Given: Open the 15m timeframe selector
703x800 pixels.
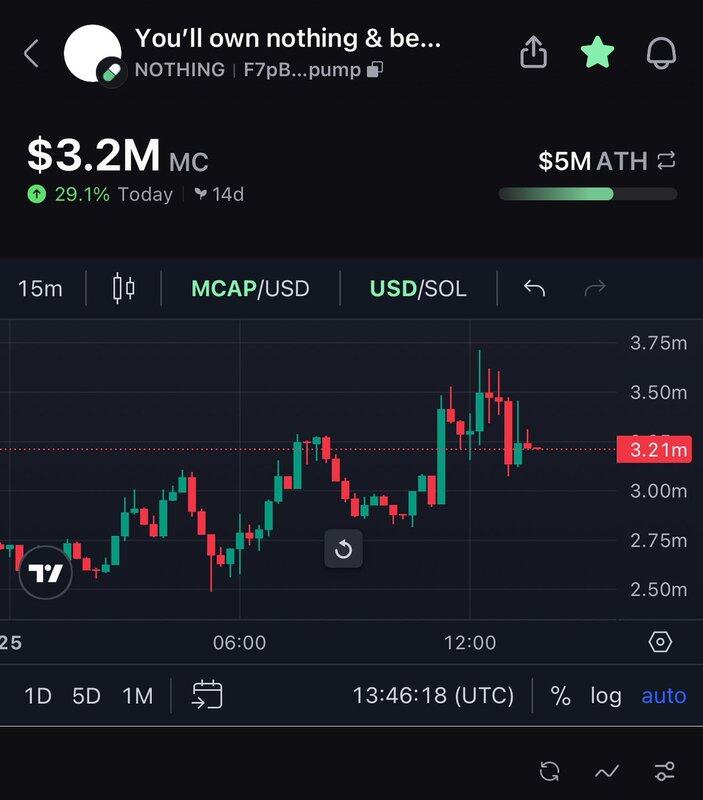Looking at the screenshot, I should 40,289.
